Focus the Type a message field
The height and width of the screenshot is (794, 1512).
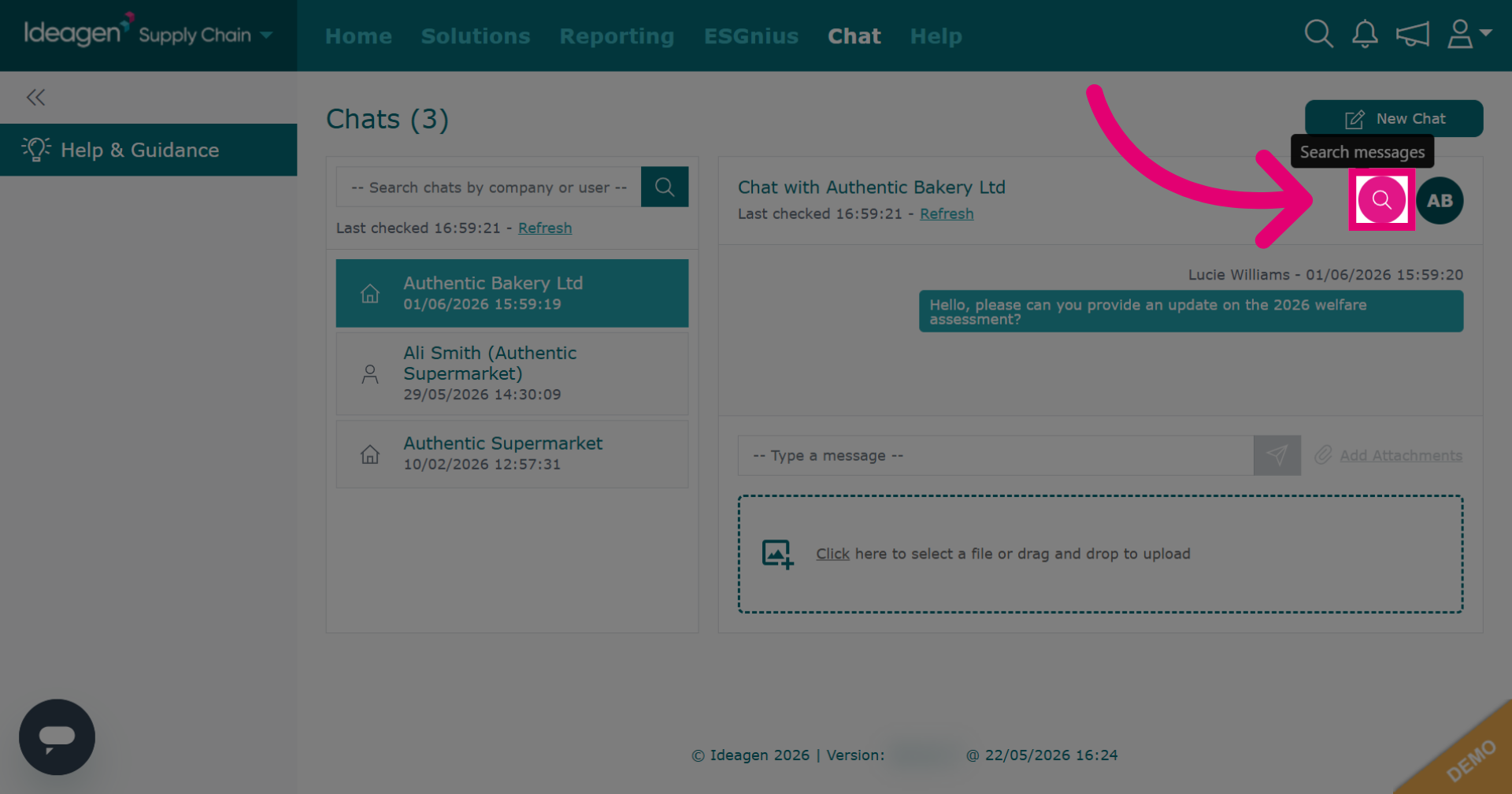tap(995, 455)
